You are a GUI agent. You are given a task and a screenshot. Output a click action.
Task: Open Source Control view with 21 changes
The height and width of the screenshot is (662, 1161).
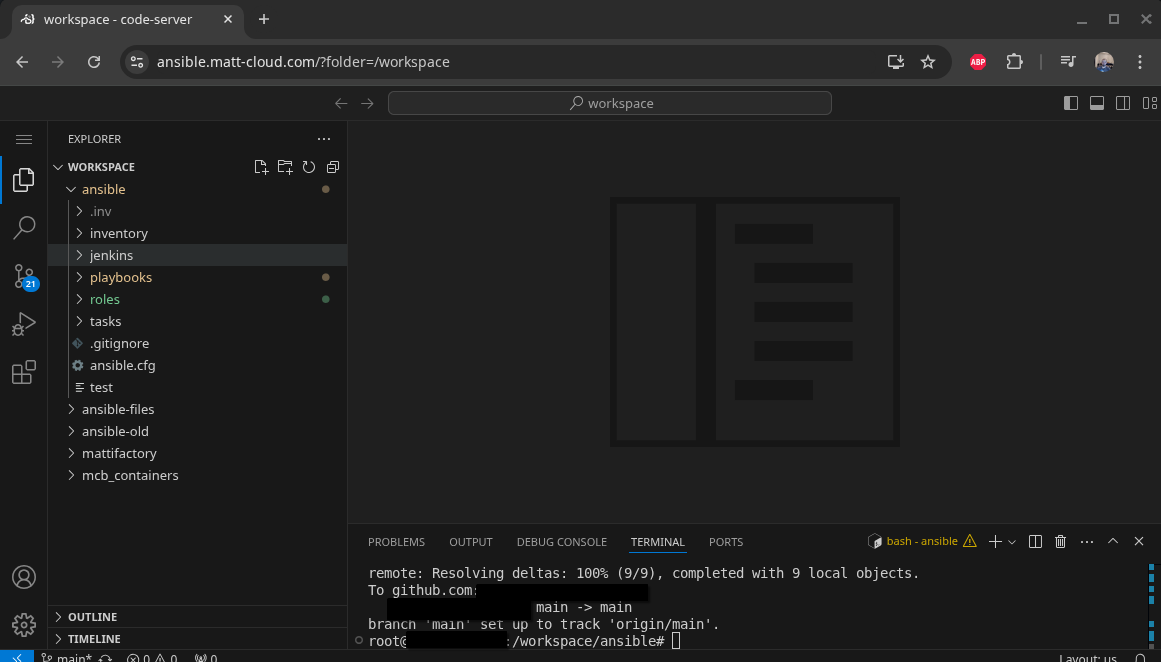(24, 277)
